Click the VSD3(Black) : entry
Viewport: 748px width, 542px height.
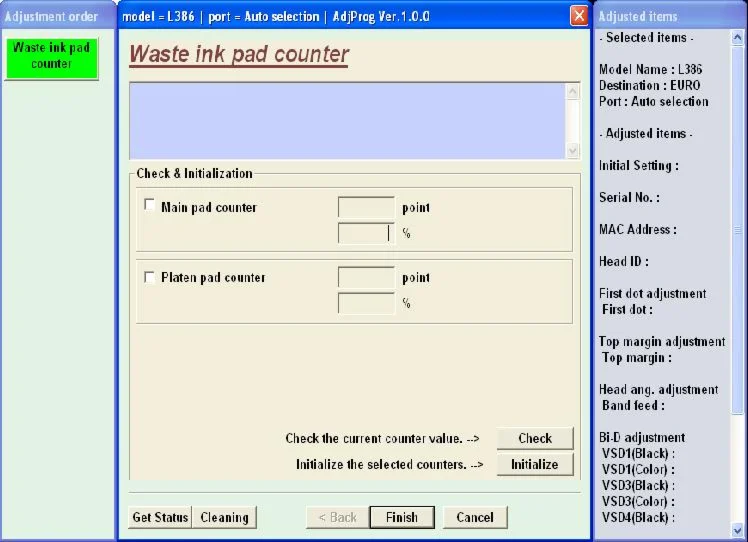click(638, 486)
